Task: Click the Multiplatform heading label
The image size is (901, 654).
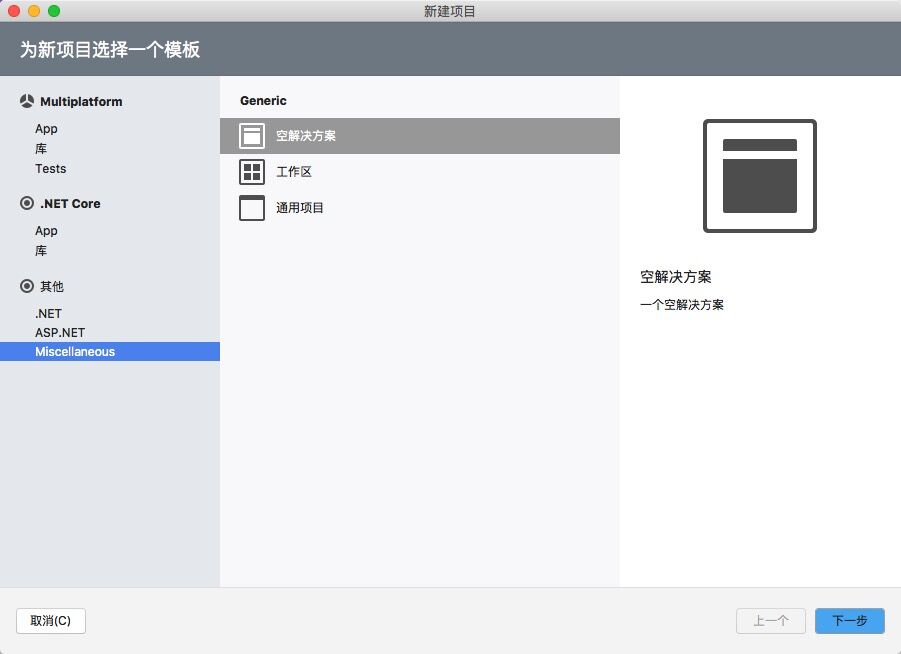Action: click(x=81, y=102)
